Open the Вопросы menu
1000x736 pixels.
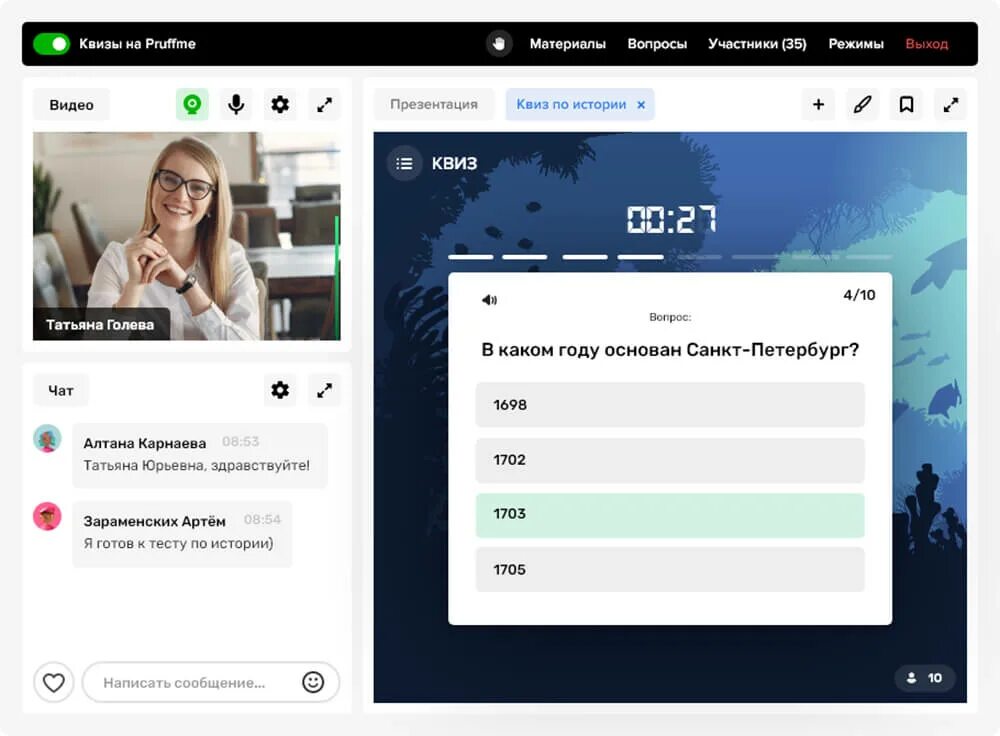tap(657, 44)
